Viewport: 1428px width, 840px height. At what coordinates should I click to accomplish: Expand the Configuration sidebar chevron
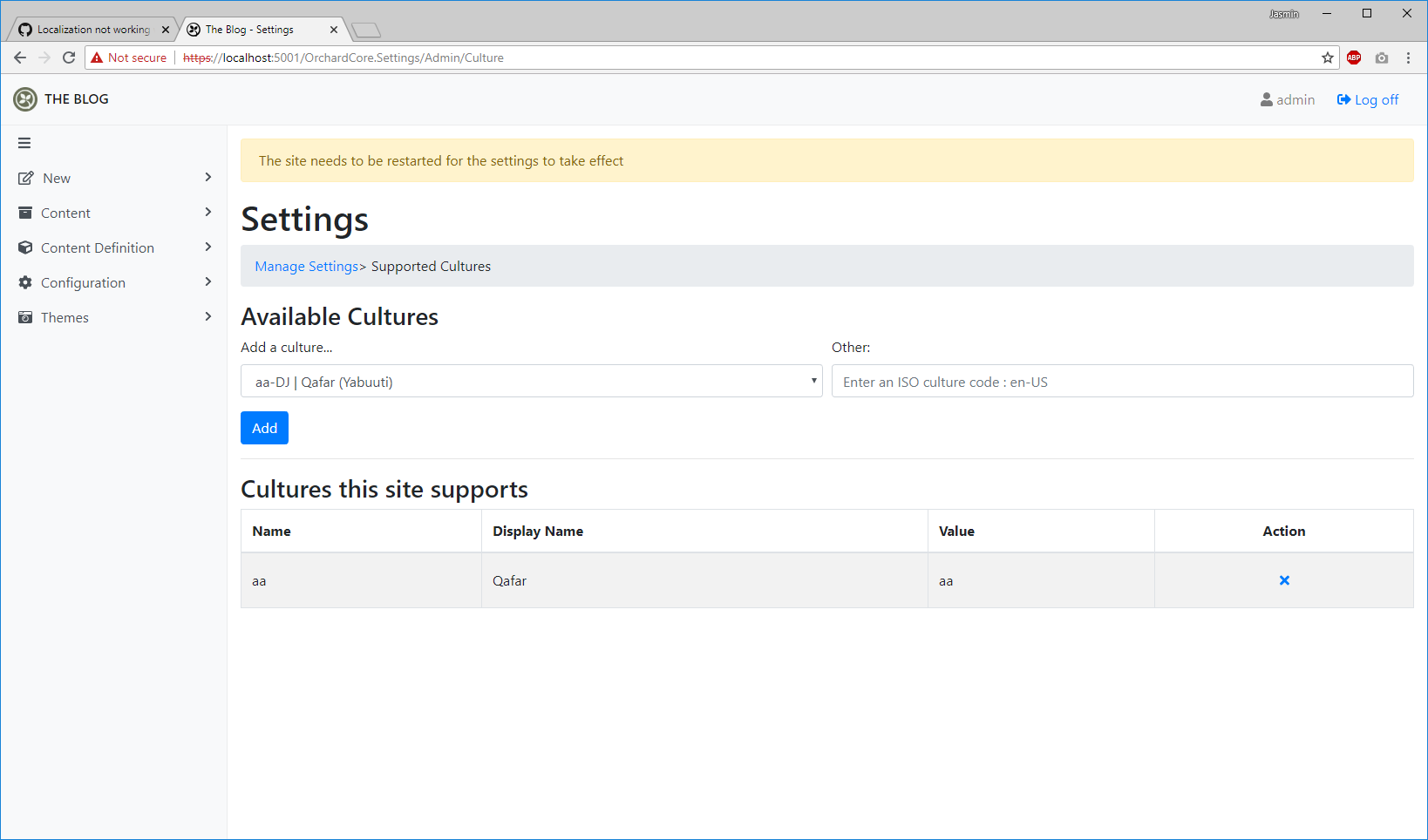pos(207,281)
